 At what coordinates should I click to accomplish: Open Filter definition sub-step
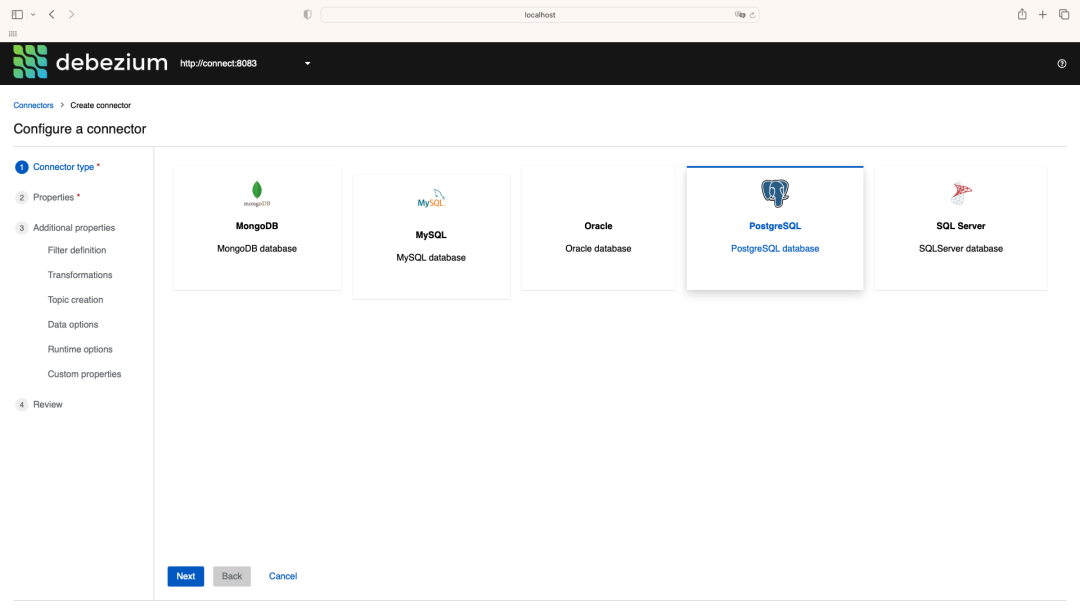[x=76, y=251]
